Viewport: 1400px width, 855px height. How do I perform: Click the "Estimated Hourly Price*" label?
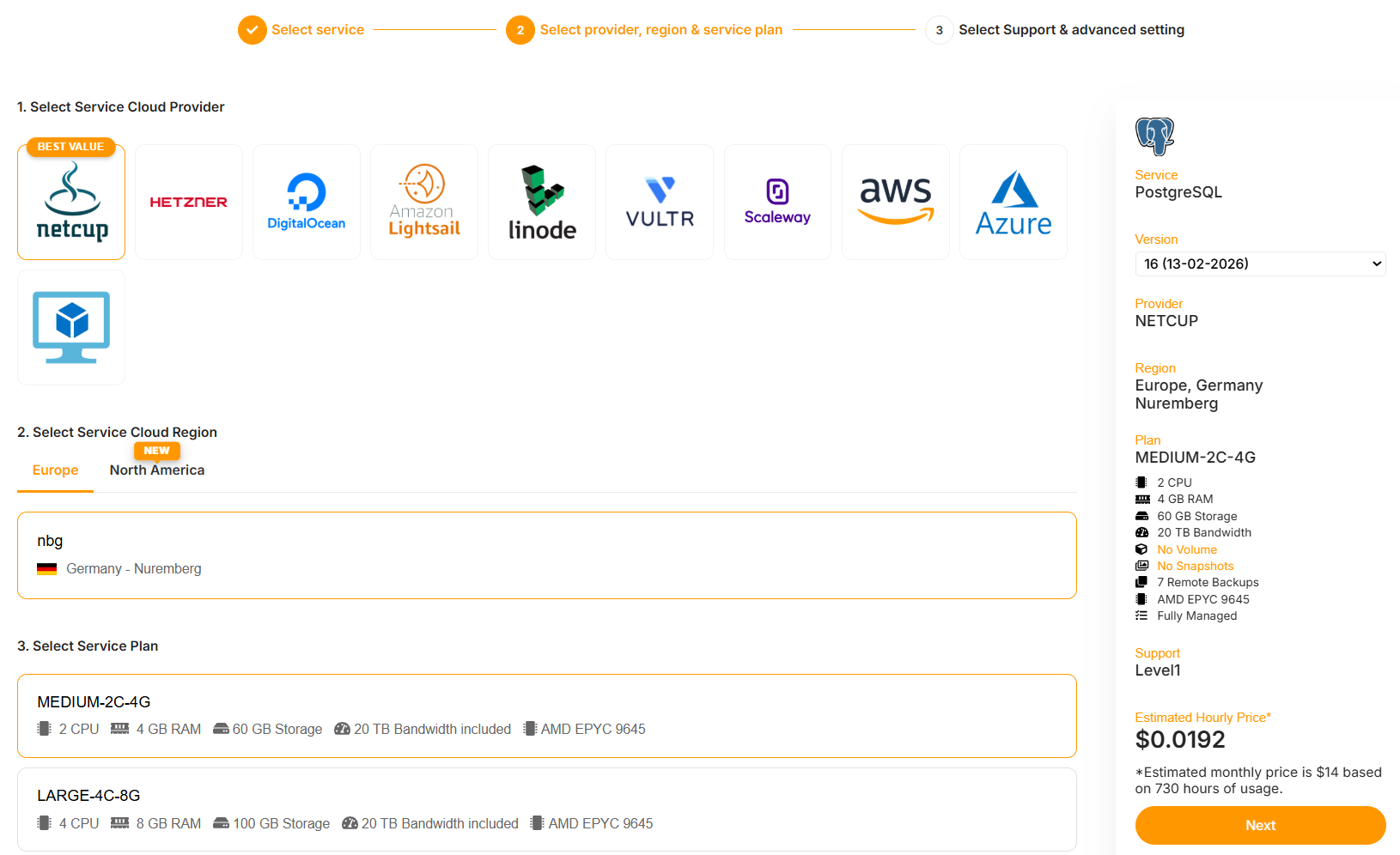[x=1203, y=718]
